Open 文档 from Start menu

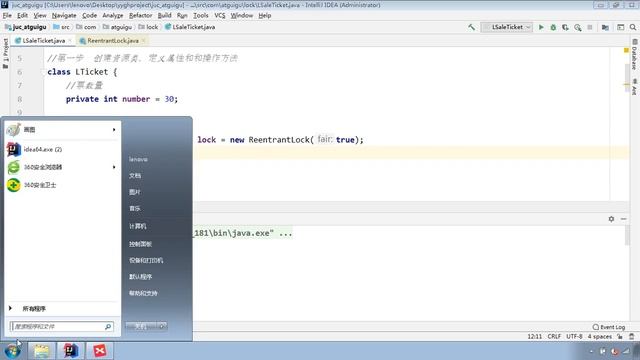135,176
